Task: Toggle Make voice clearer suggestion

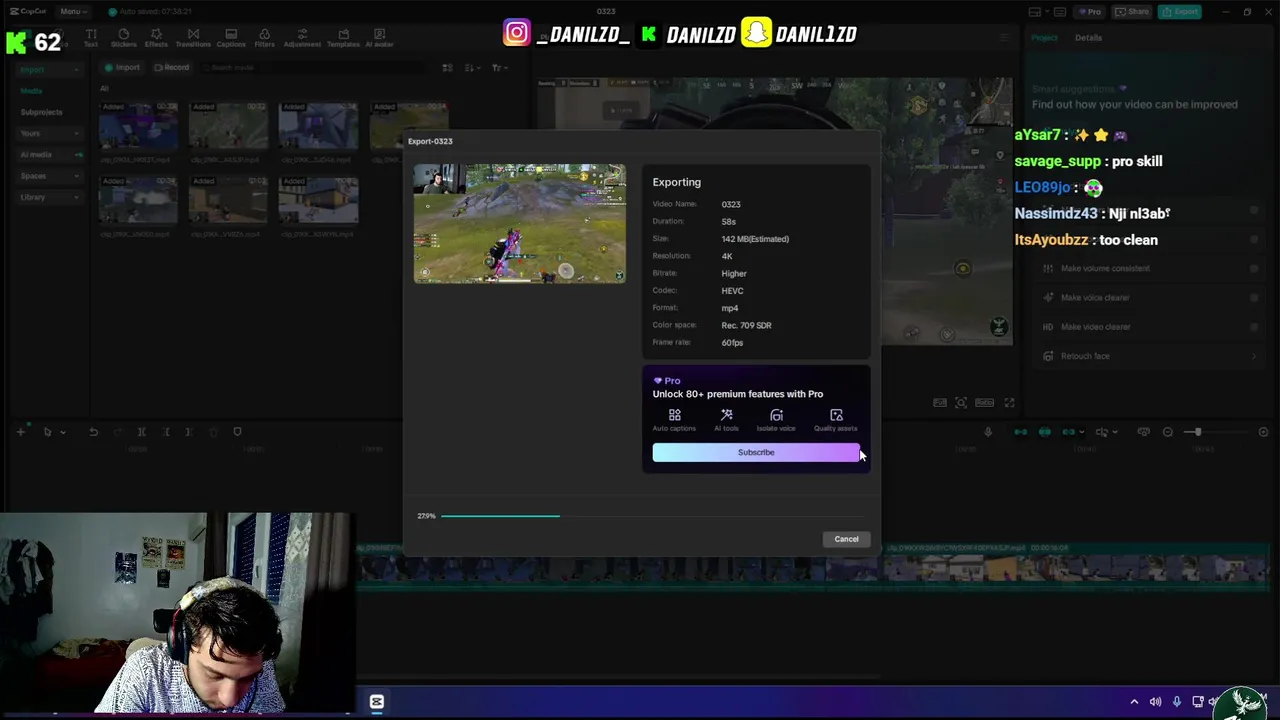Action: [1254, 298]
